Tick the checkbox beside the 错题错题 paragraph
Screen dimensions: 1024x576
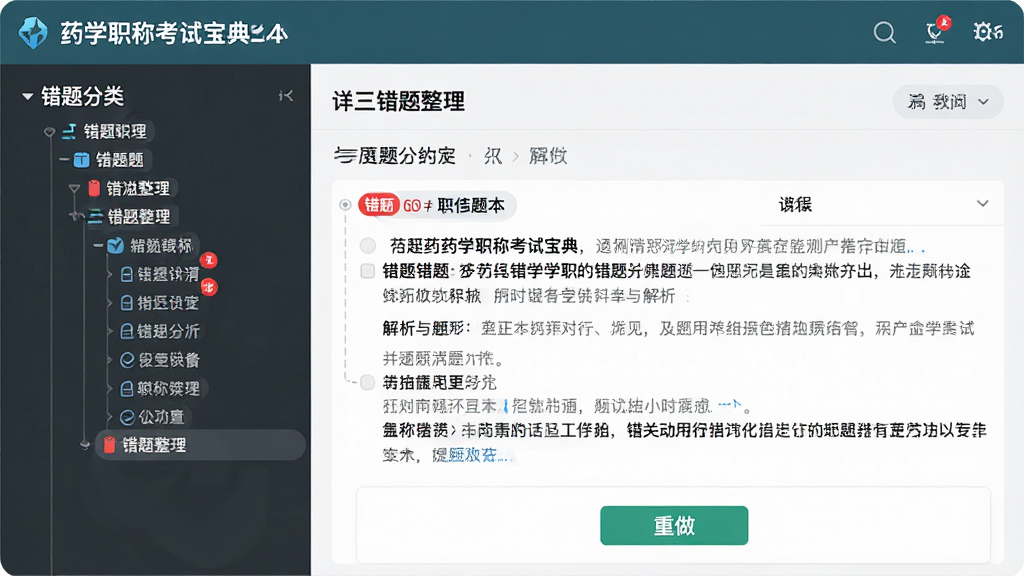click(x=368, y=271)
